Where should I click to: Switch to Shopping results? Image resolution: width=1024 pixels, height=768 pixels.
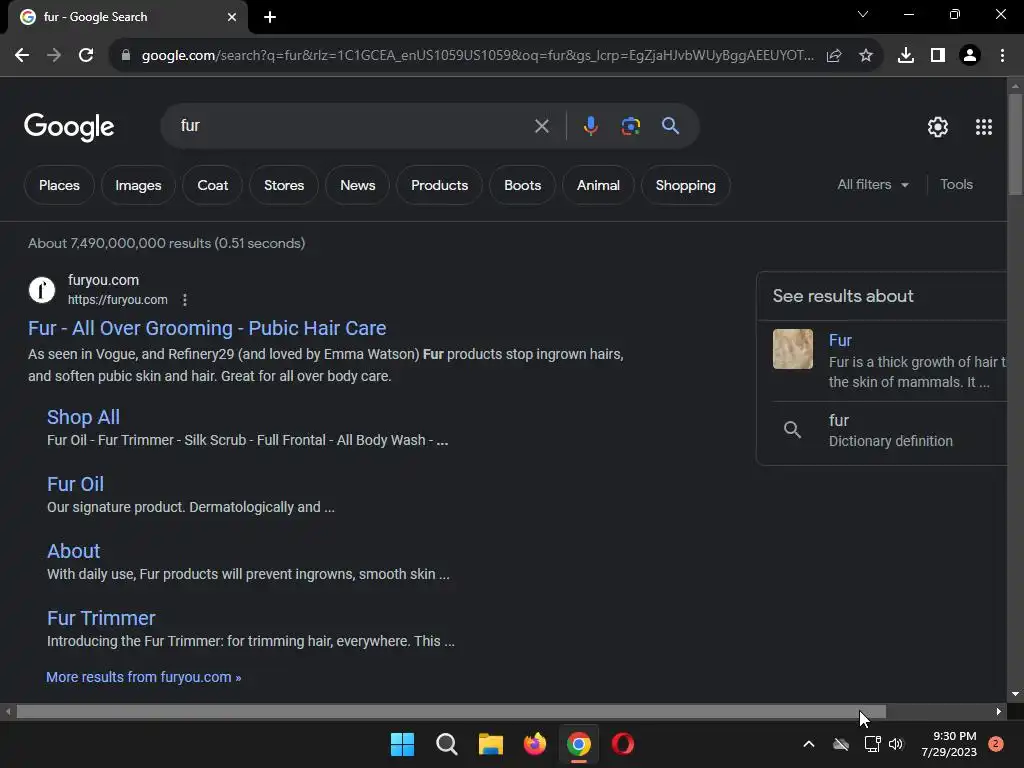[686, 185]
